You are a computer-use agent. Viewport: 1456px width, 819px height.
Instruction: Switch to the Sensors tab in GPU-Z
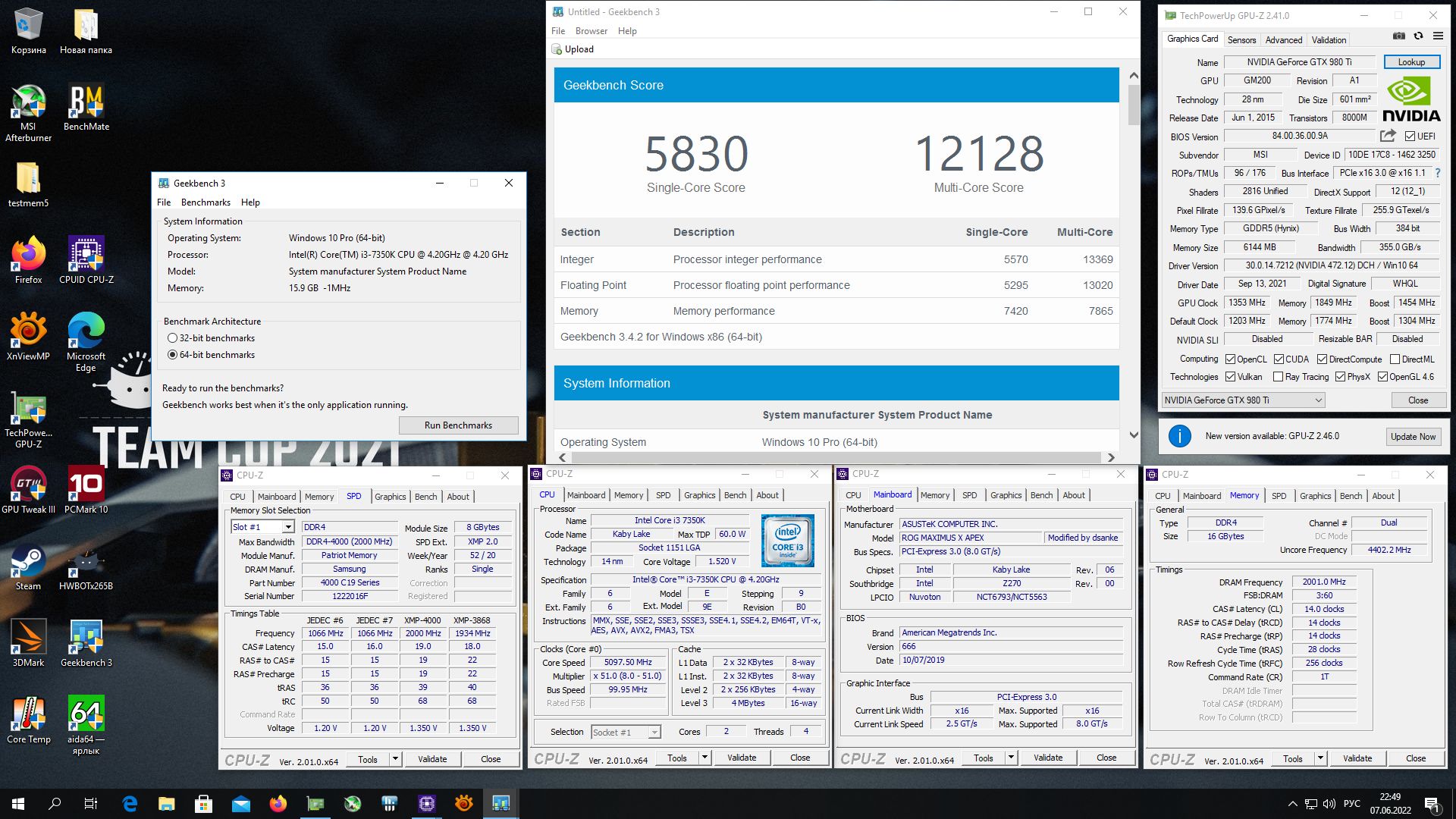(x=1241, y=40)
